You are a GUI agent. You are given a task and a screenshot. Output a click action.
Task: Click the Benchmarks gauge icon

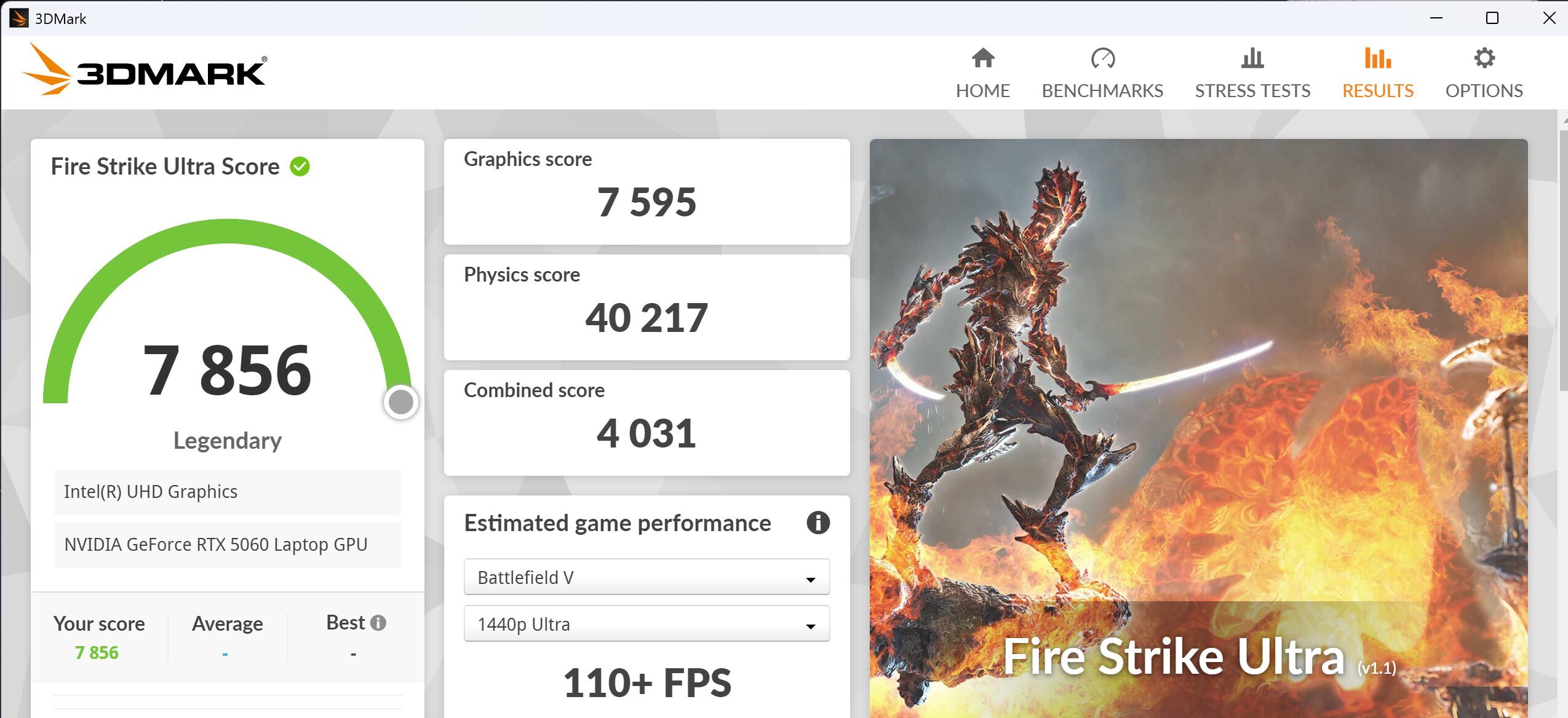tap(1103, 59)
